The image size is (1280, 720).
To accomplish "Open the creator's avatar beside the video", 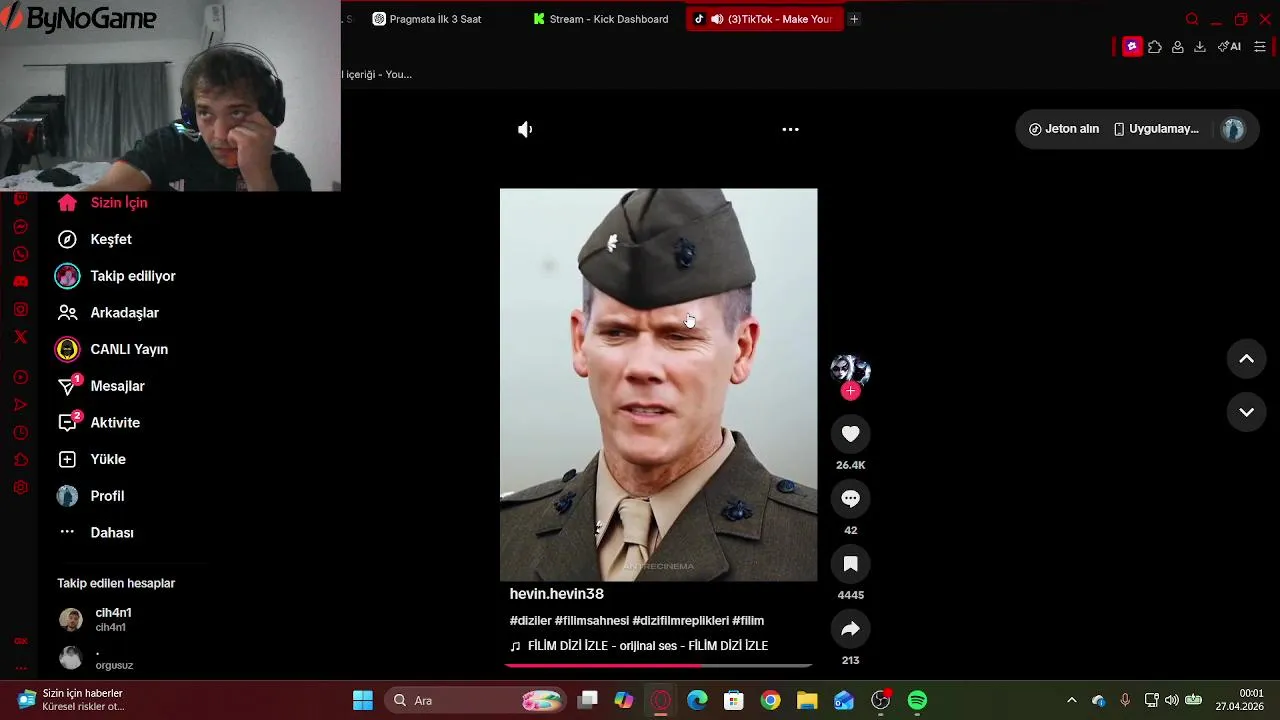I will (850, 370).
